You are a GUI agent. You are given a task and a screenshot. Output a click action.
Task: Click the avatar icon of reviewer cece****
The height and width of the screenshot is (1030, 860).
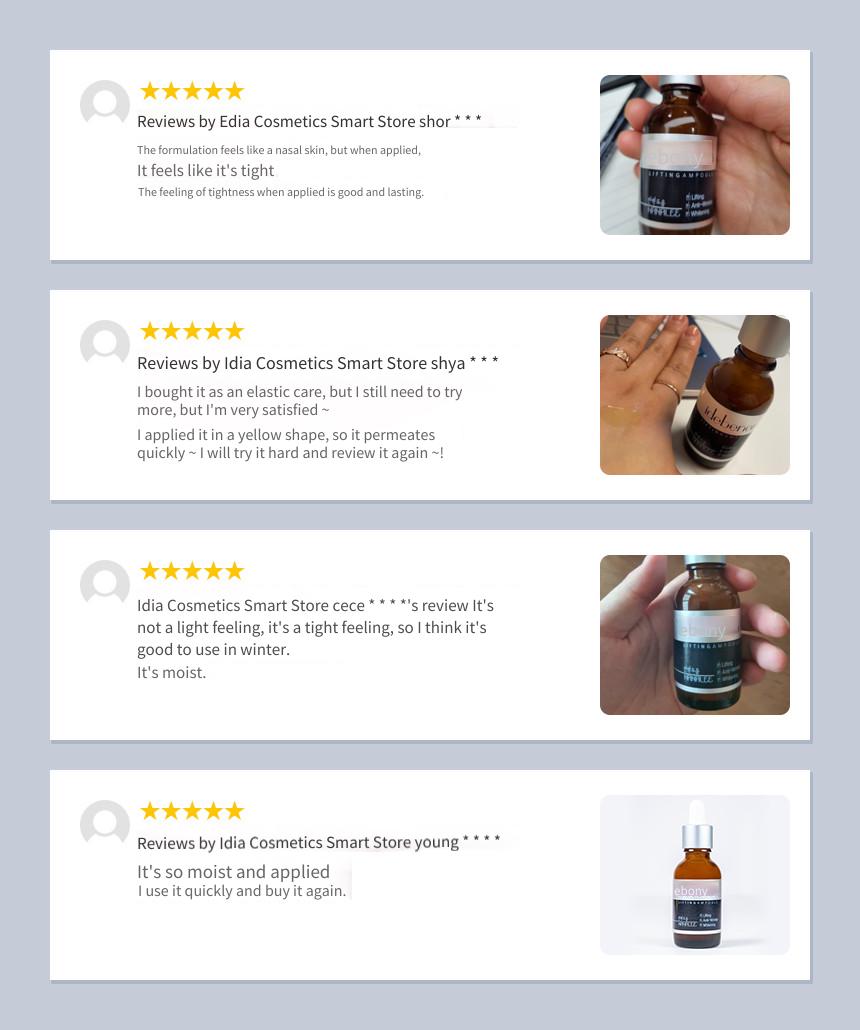coord(105,584)
